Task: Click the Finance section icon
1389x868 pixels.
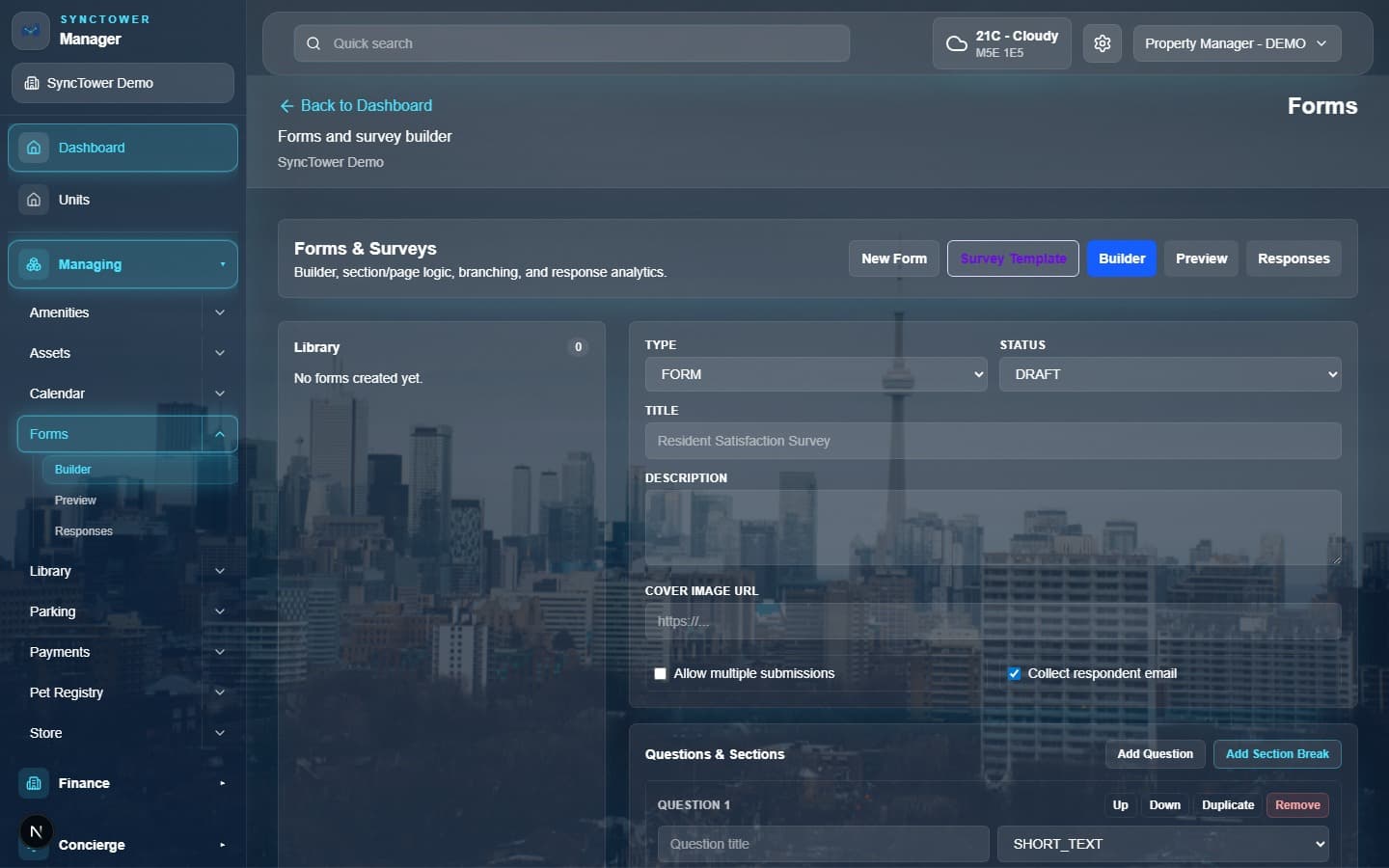Action: coord(34,783)
